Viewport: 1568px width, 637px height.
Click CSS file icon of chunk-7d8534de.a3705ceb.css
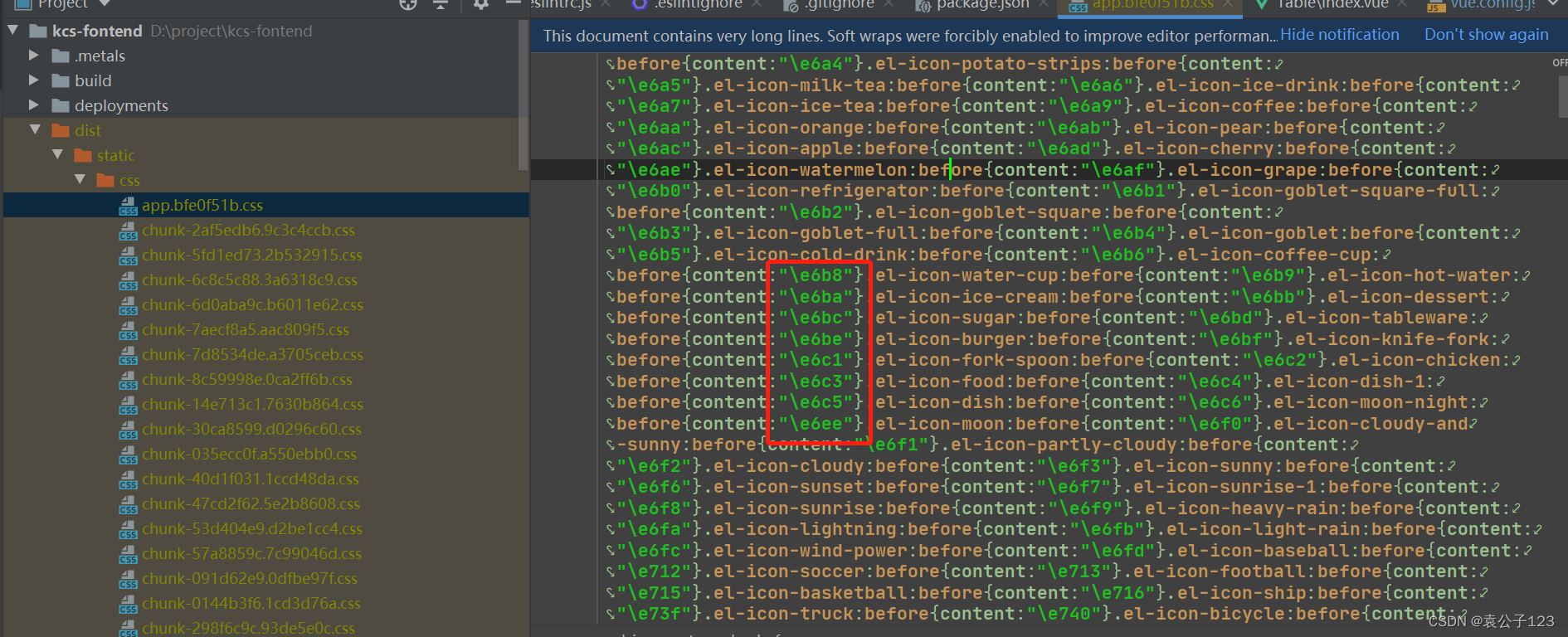(128, 355)
